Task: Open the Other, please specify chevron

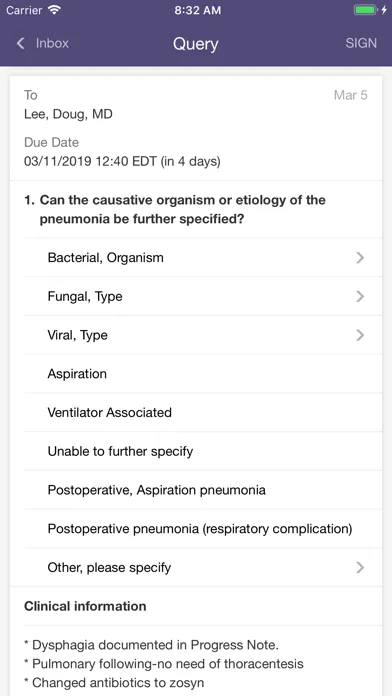Action: 360,567
